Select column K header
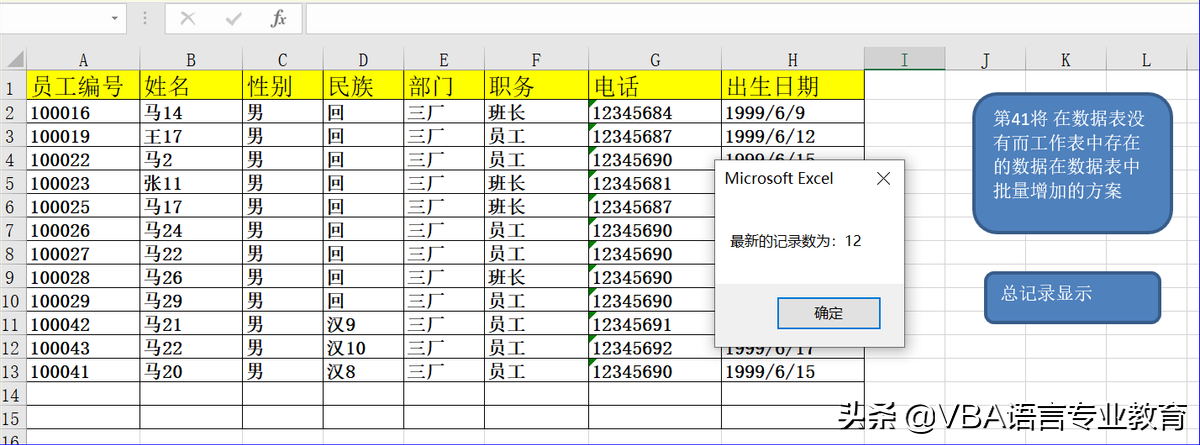Image resolution: width=1200 pixels, height=445 pixels. tap(1066, 60)
